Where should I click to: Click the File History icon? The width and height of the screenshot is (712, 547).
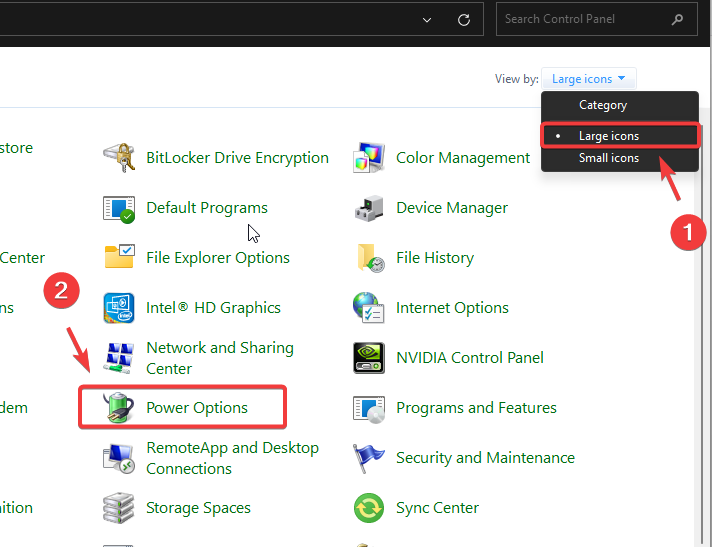[x=371, y=258]
